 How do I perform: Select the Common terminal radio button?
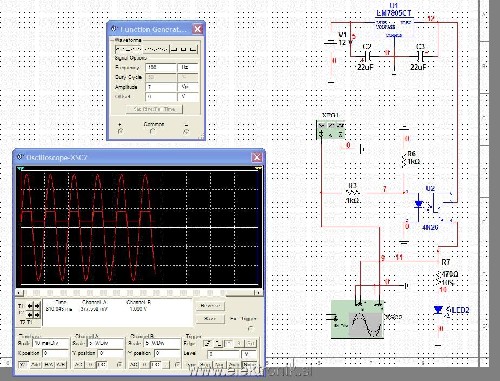pyautogui.click(x=153, y=132)
